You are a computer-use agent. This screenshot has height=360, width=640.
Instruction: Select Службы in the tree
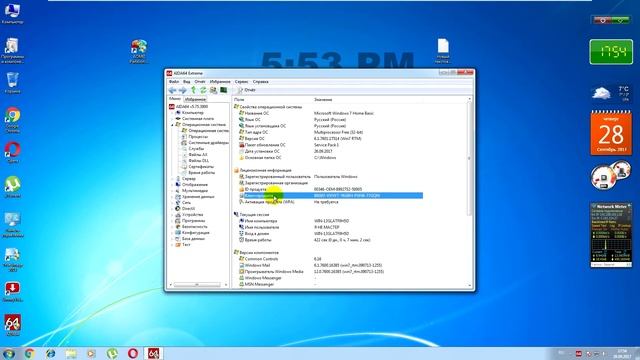pyautogui.click(x=196, y=149)
